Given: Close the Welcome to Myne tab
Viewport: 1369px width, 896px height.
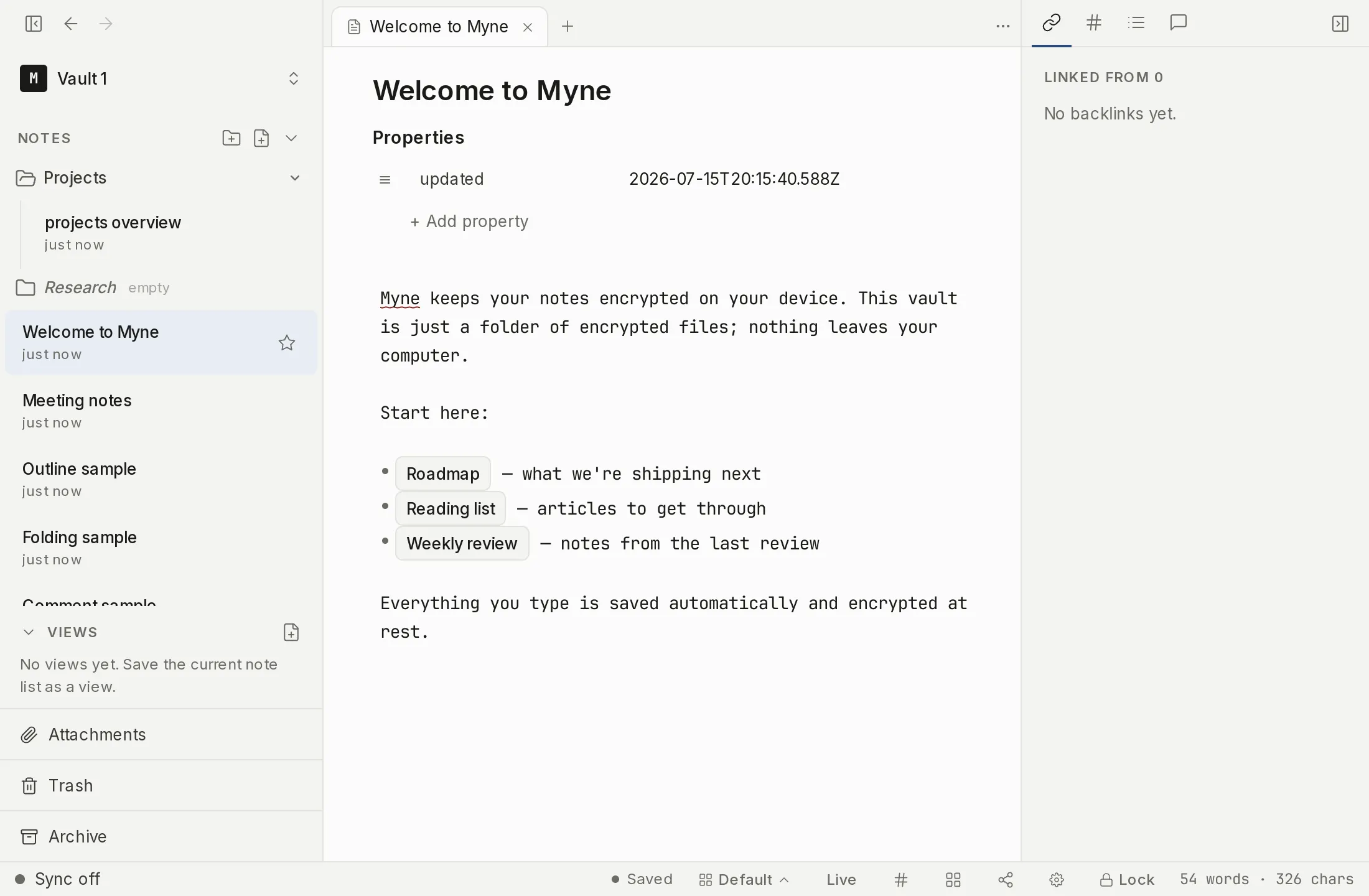Looking at the screenshot, I should coord(528,27).
